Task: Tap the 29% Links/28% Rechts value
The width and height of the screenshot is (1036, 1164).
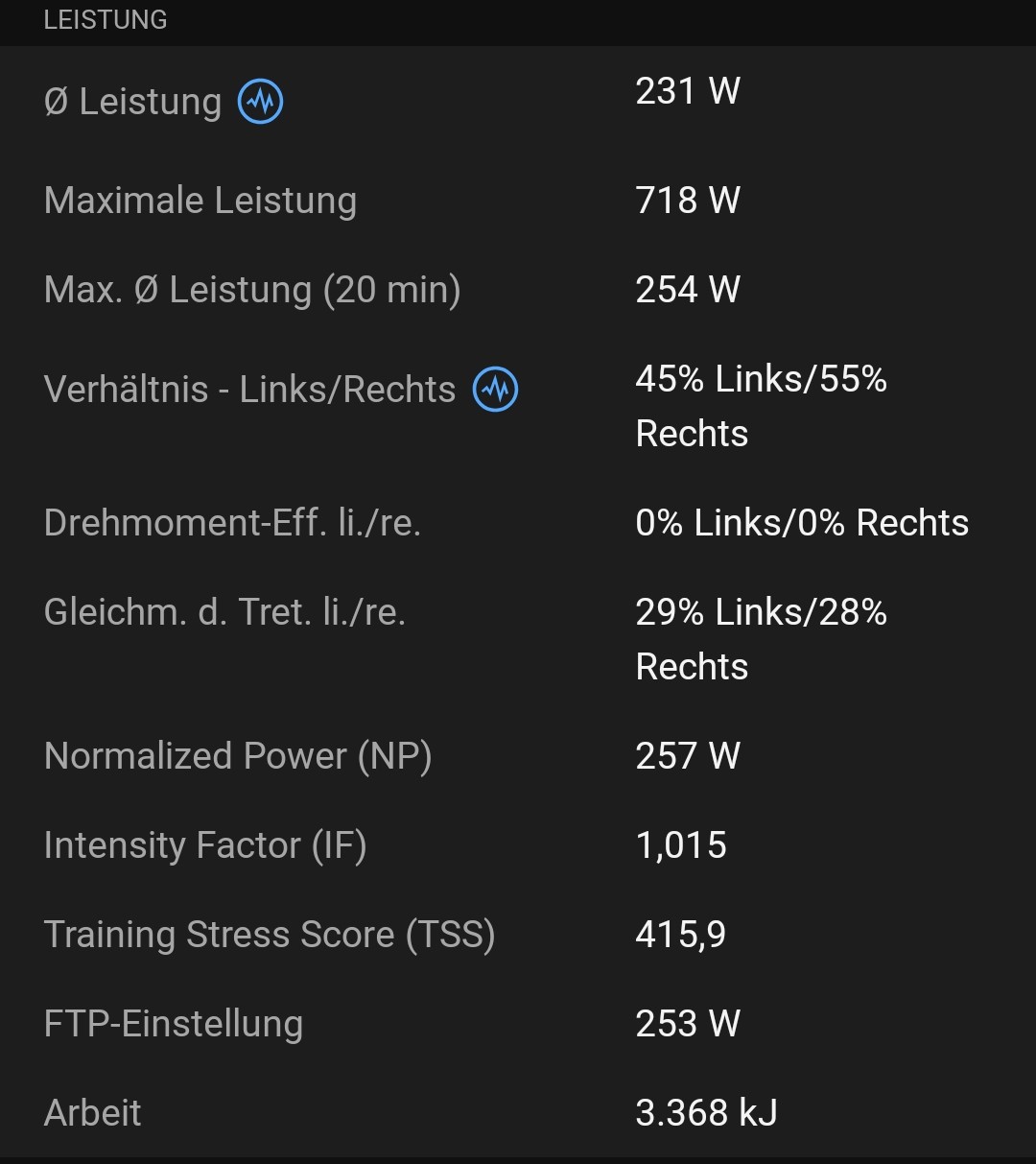Action: click(x=761, y=639)
